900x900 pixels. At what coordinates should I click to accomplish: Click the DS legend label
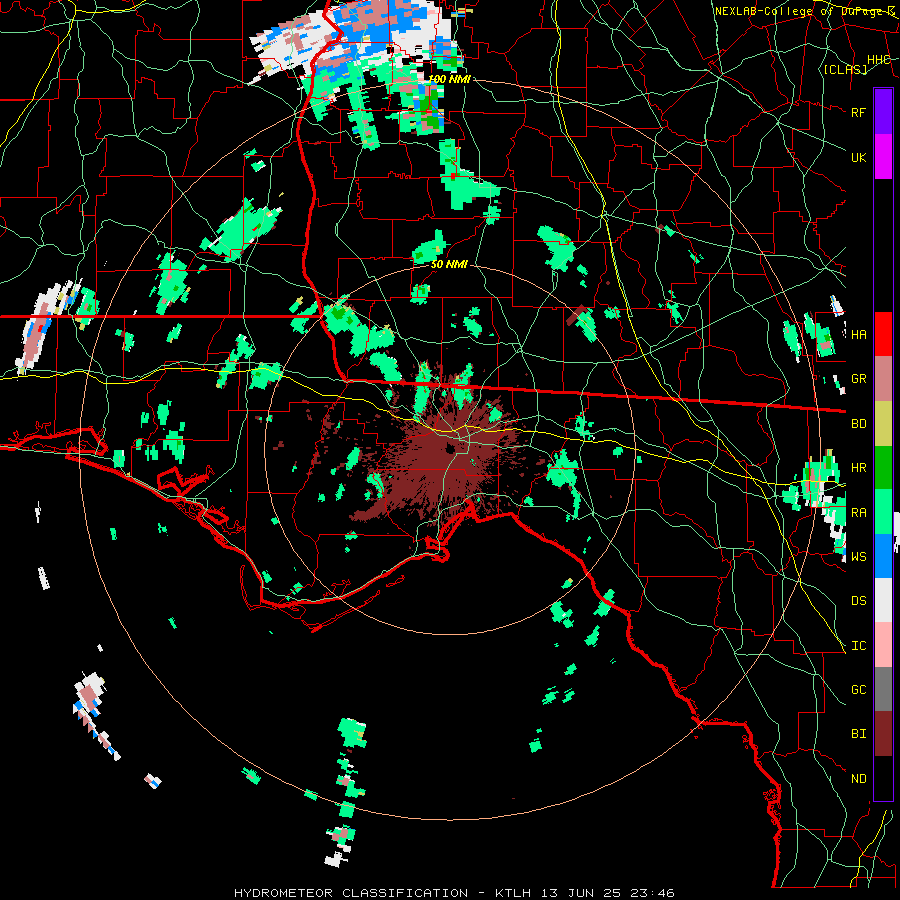[x=859, y=600]
